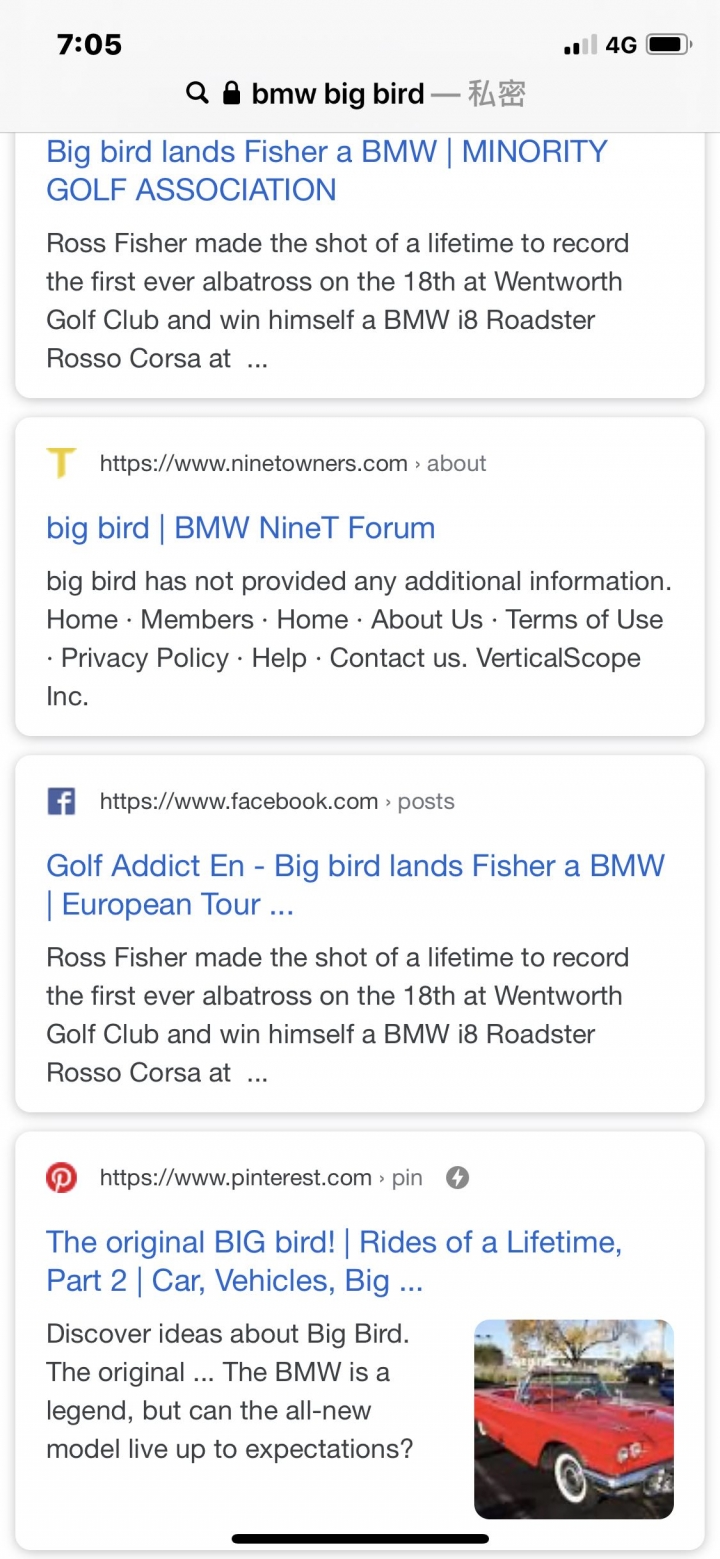
Task: Click the Facebook favicon icon
Action: tap(62, 802)
